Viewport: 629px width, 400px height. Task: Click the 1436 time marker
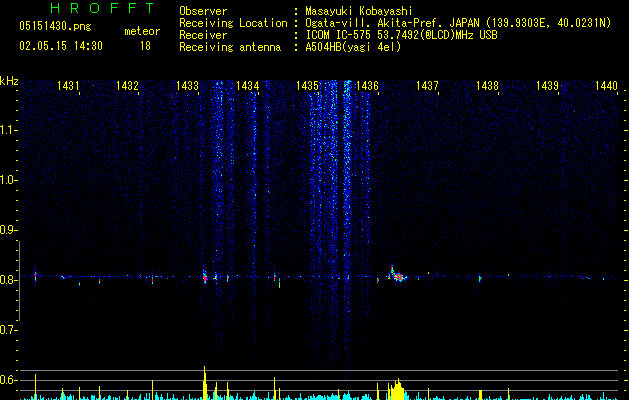pos(367,86)
